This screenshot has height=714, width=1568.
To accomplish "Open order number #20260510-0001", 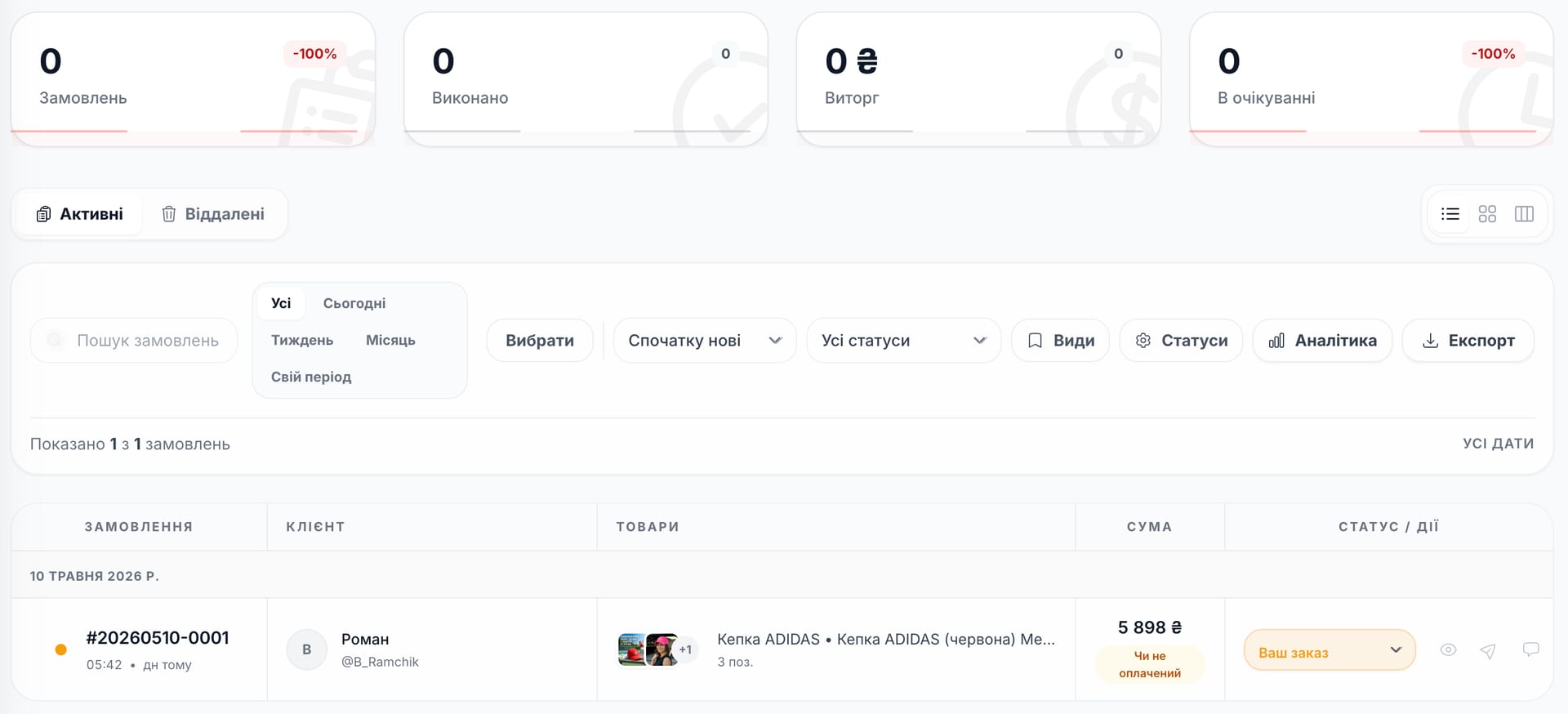I will tap(158, 638).
